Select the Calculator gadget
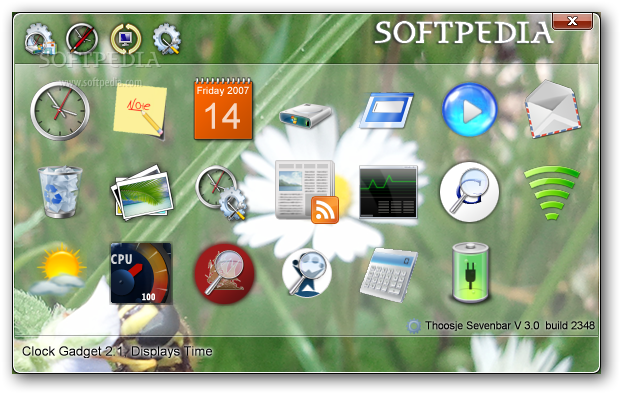The height and width of the screenshot is (394, 621). [x=389, y=275]
